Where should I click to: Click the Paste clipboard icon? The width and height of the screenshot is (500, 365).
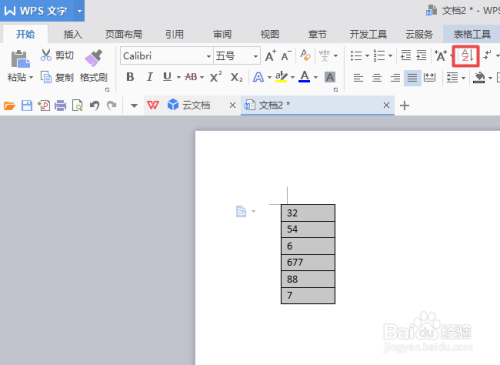point(20,59)
